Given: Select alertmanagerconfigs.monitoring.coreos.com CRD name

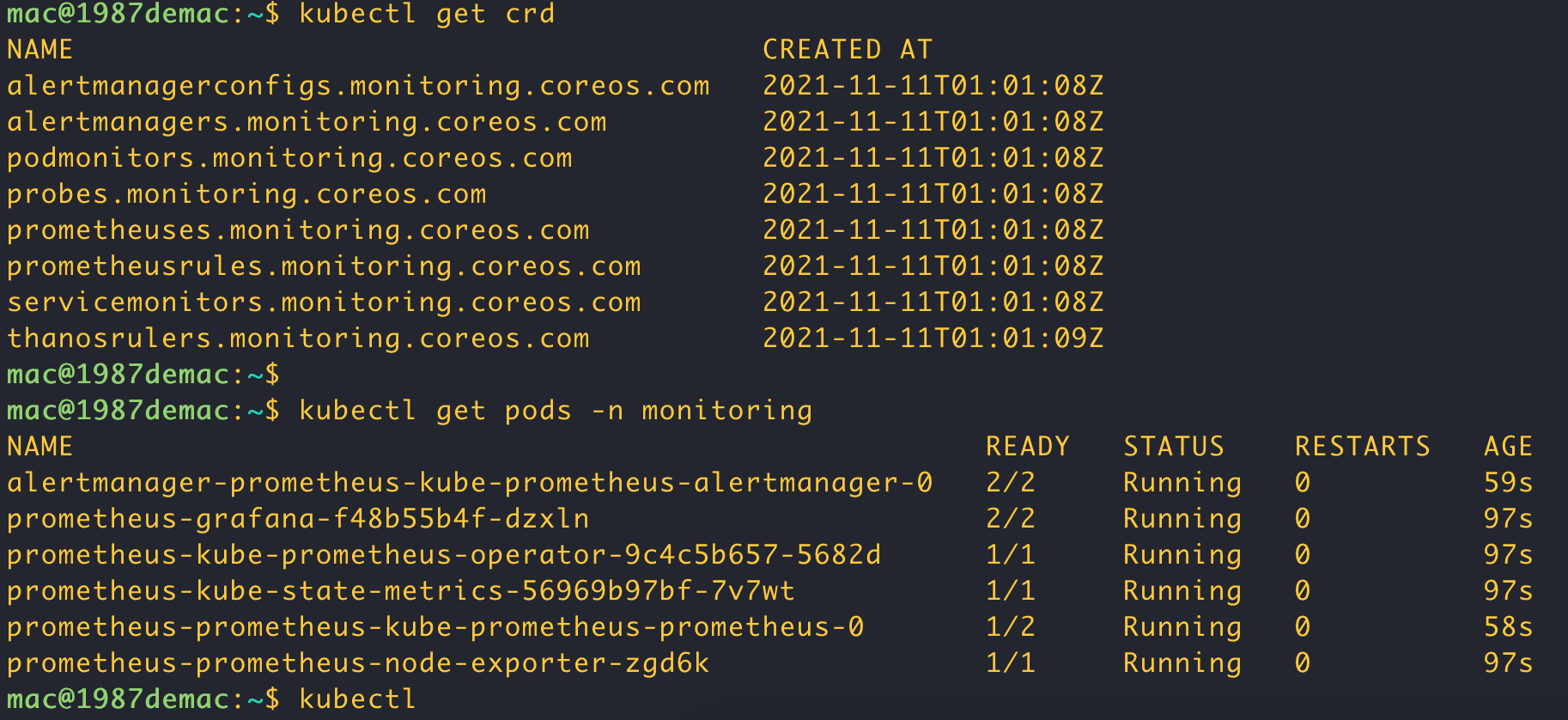Looking at the screenshot, I should point(359,86).
